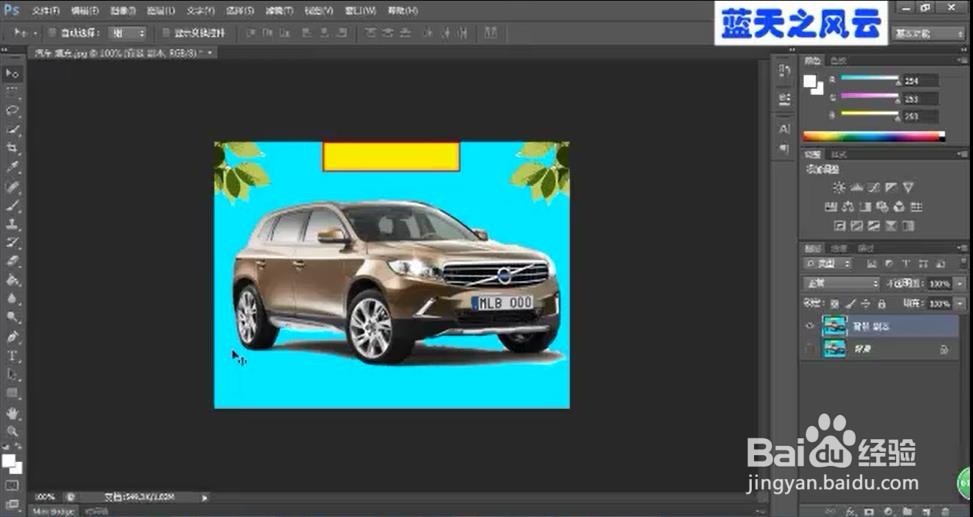This screenshot has height=517, width=973.
Task: Add a Channel Mixer adjustment
Action: point(899,207)
